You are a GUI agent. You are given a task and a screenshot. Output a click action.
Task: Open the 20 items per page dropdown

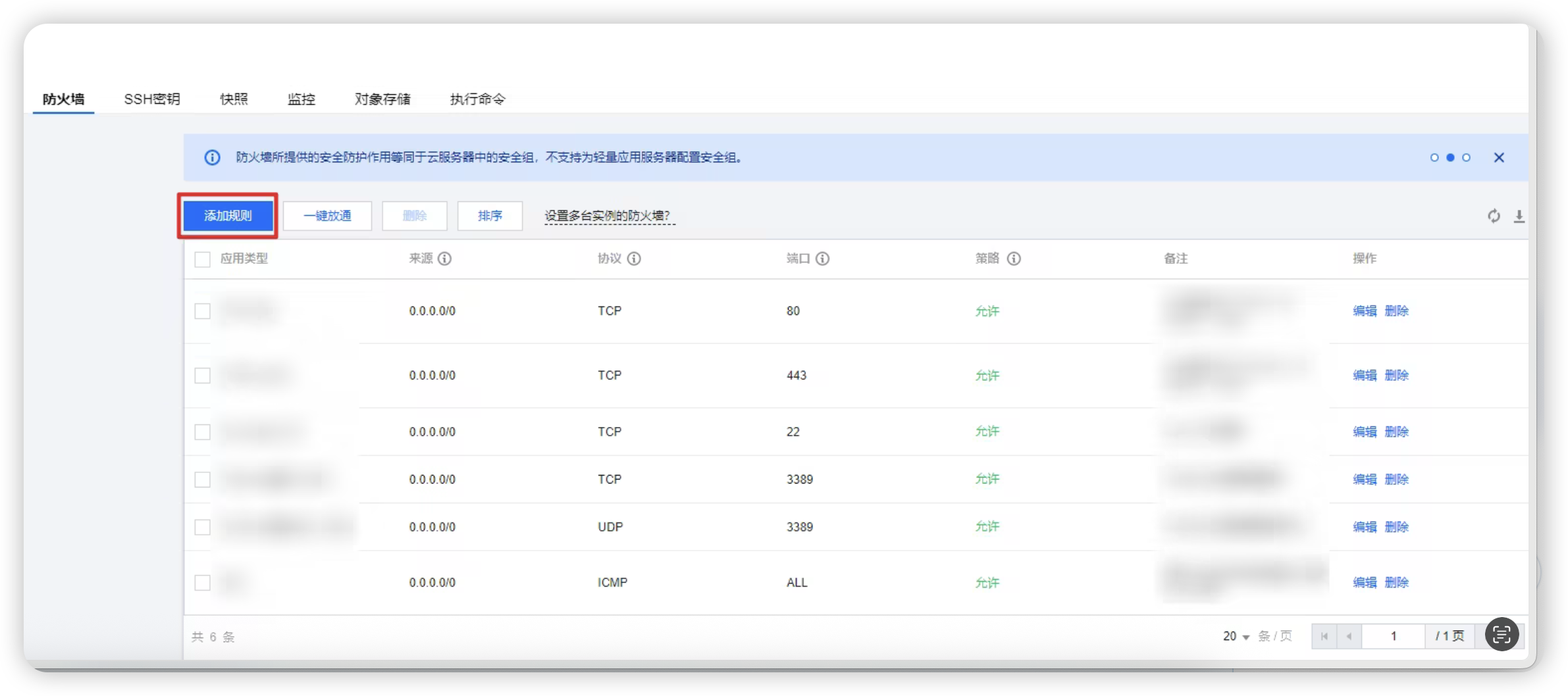coord(1236,636)
